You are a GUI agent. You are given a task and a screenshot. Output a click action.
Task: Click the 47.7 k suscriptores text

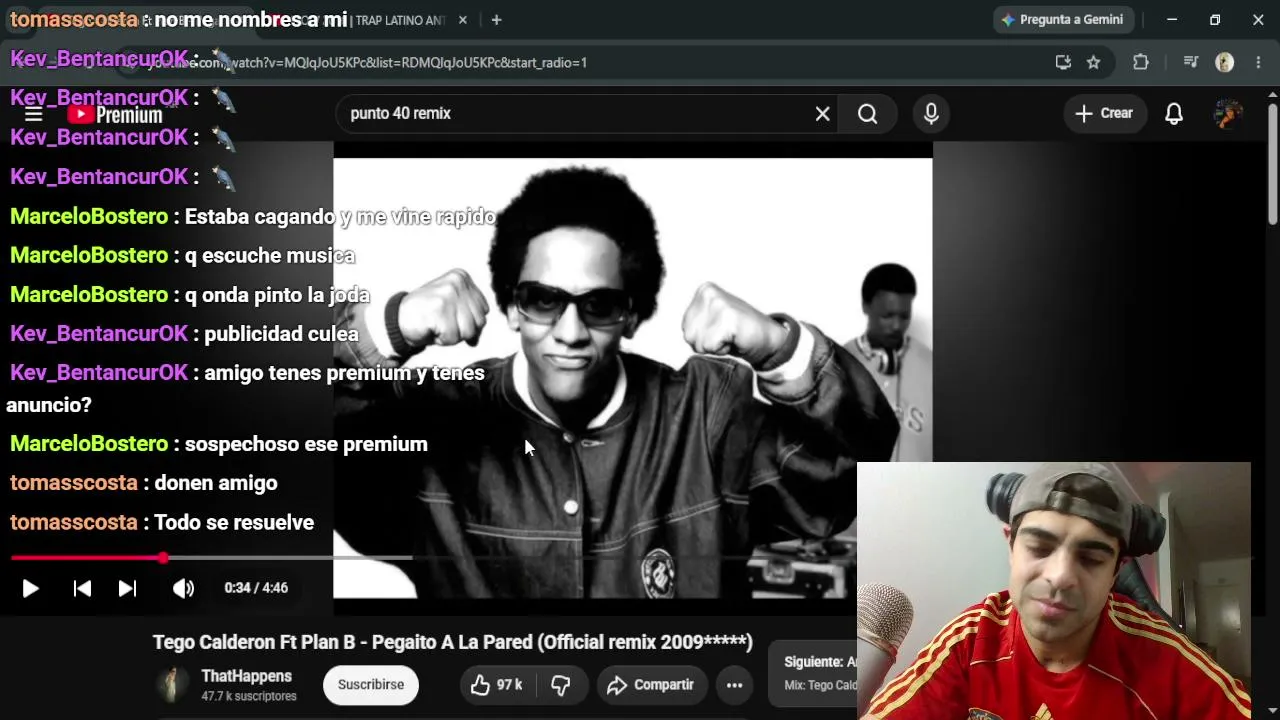point(249,696)
